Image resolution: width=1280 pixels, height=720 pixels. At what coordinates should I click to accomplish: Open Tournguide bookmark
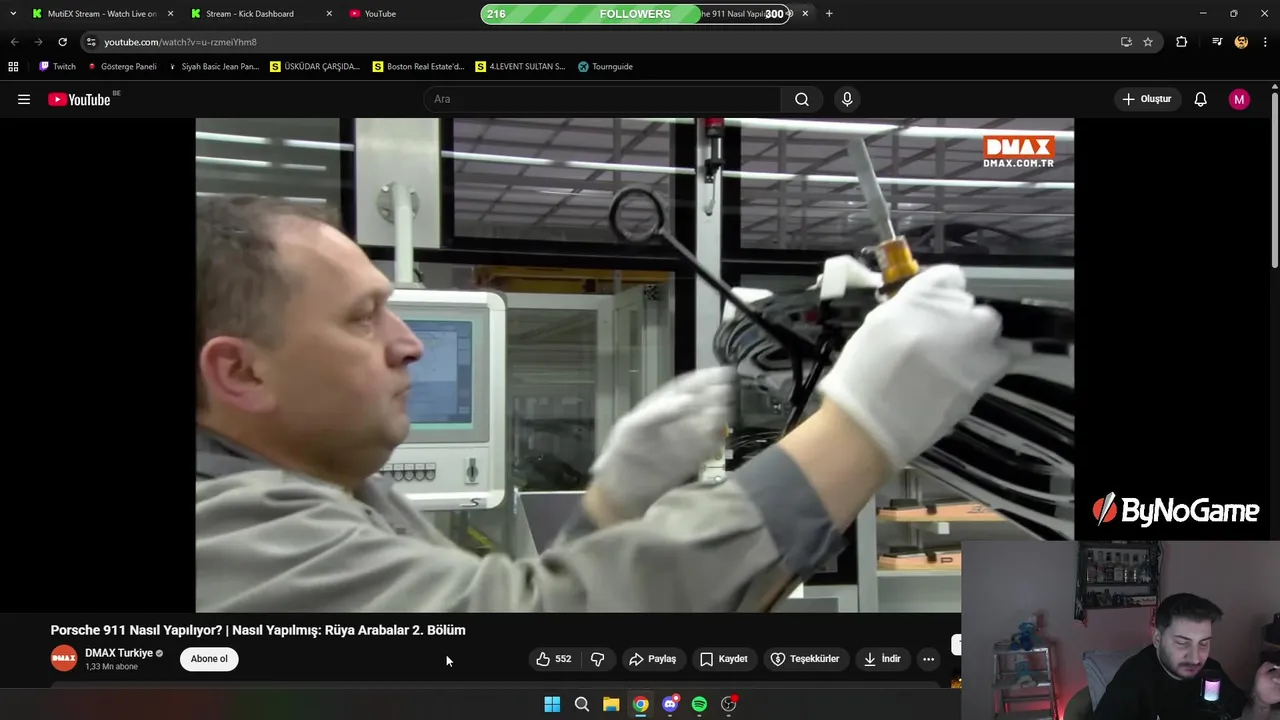(605, 66)
